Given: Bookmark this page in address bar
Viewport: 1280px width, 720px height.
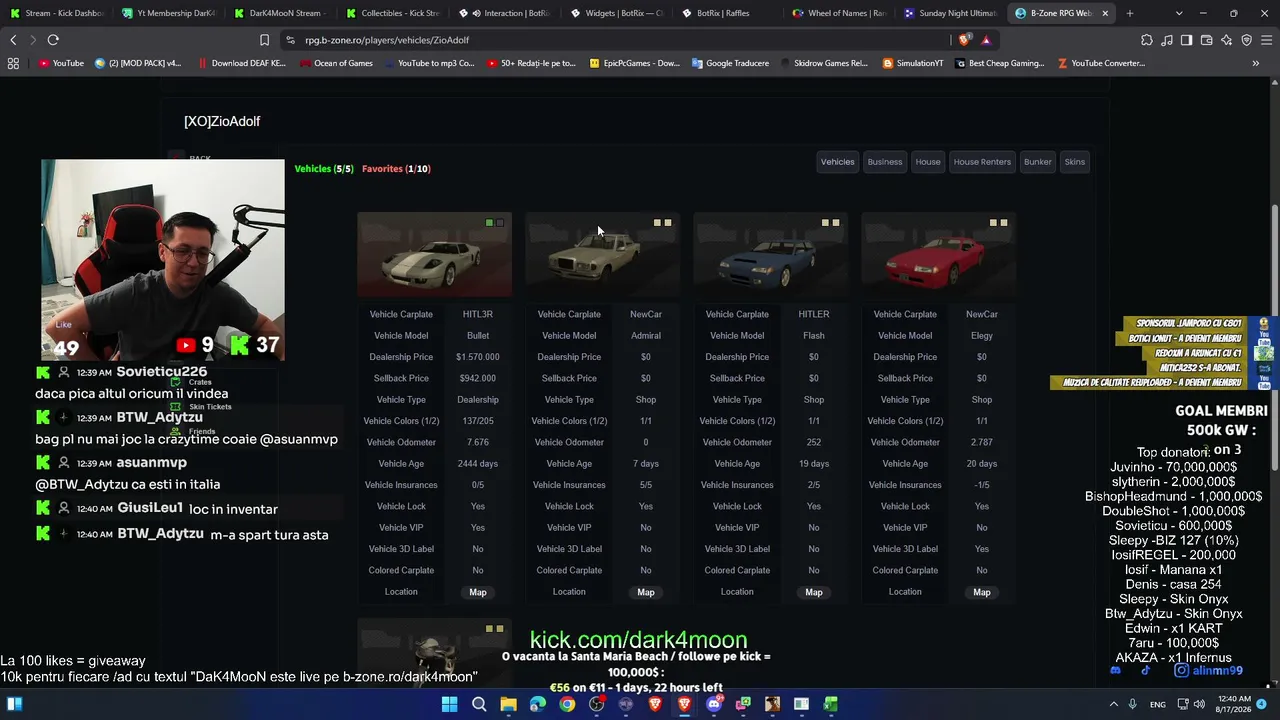Looking at the screenshot, I should 264,40.
